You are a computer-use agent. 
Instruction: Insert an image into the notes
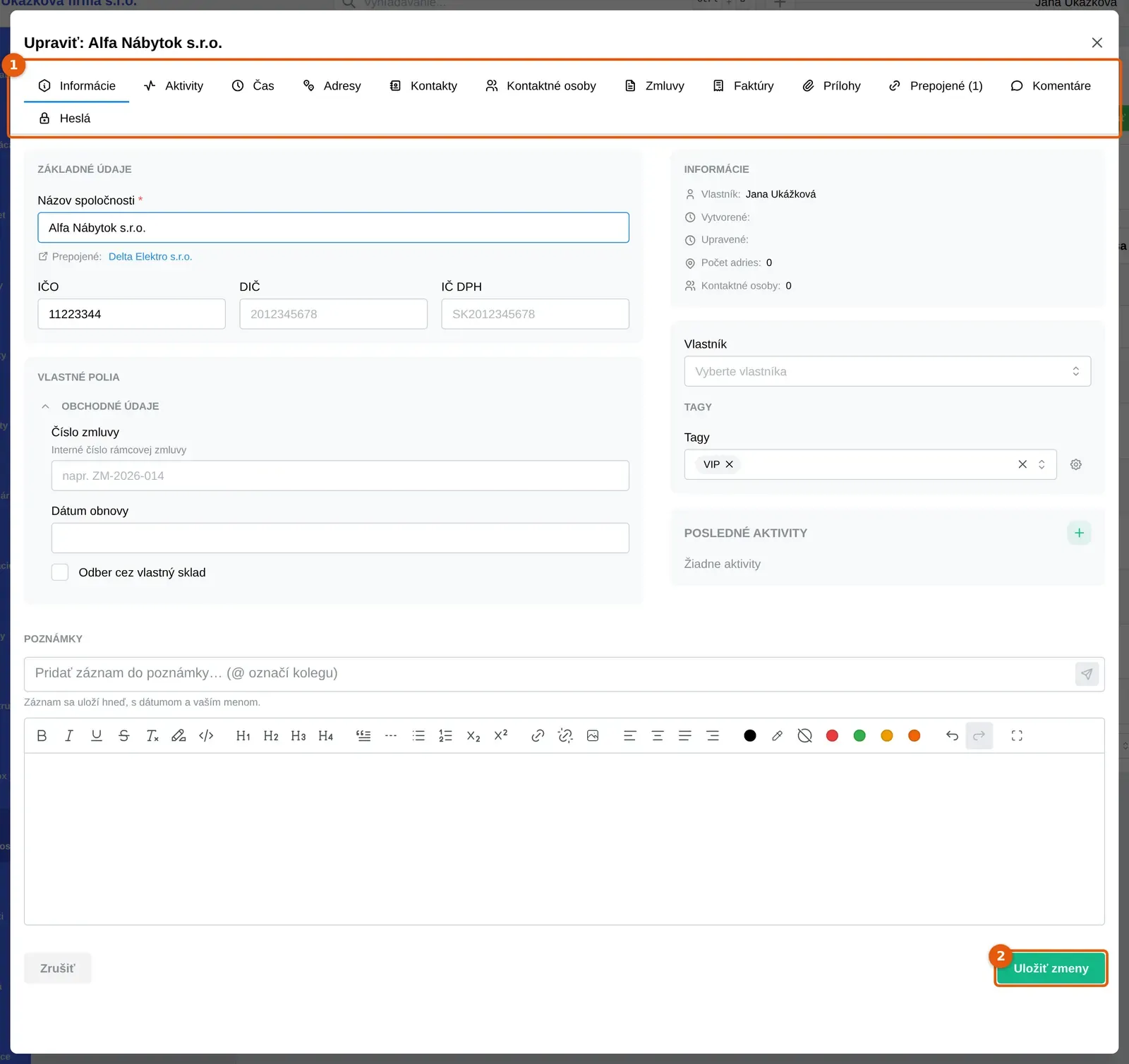coord(593,736)
